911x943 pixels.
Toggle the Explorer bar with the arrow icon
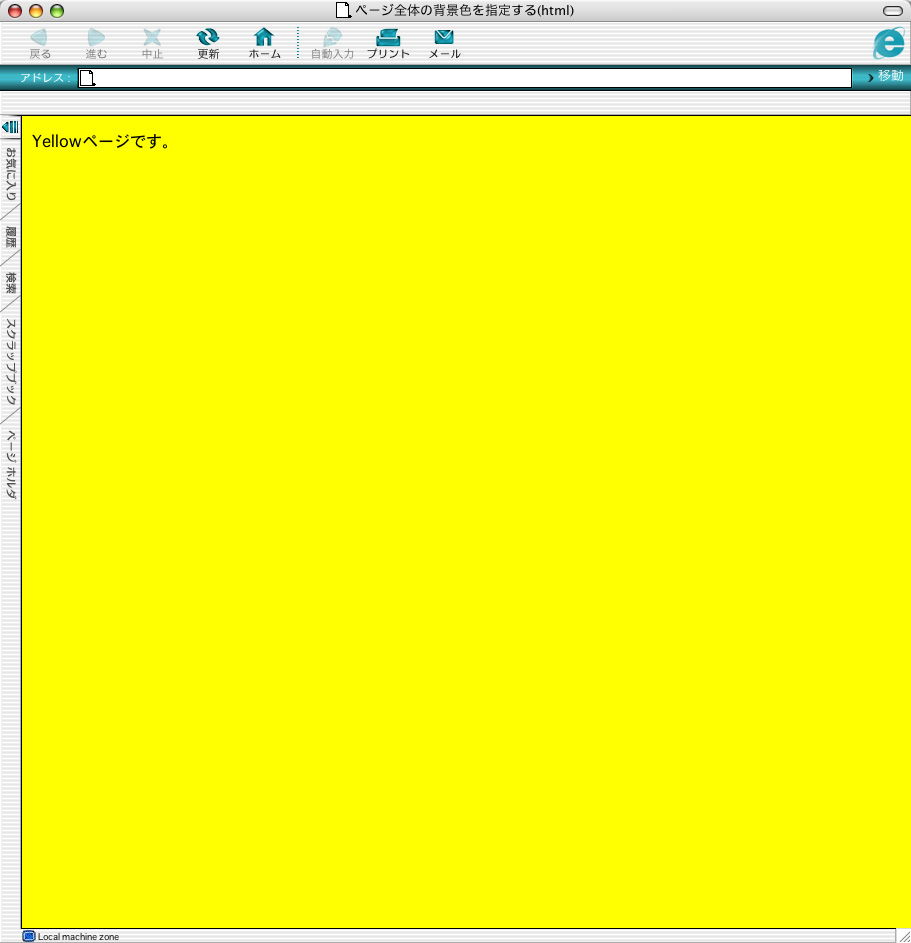click(10, 127)
